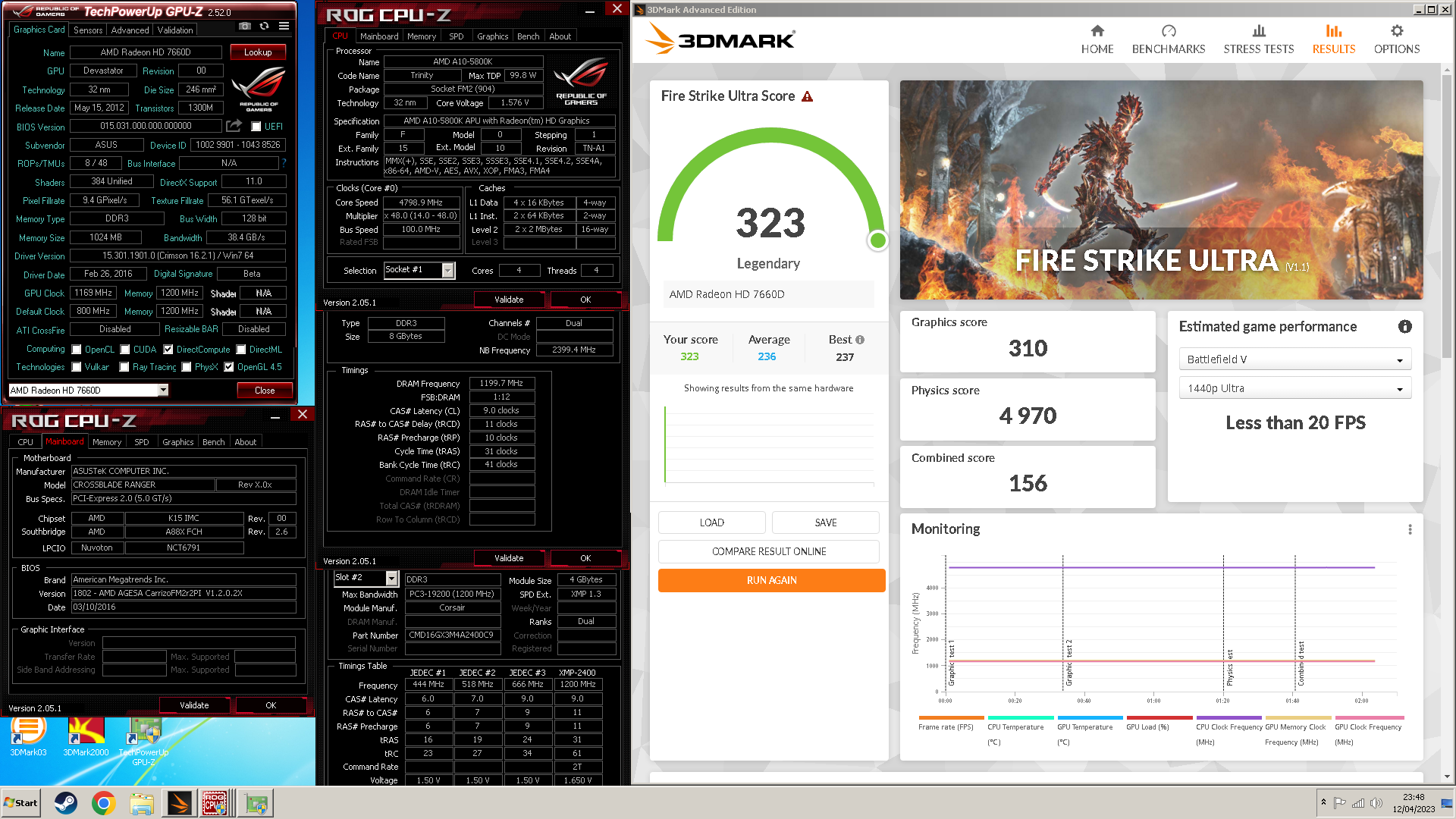Select the RESULTS tab in 3DMark
Image resolution: width=1456 pixels, height=819 pixels.
pyautogui.click(x=1333, y=40)
